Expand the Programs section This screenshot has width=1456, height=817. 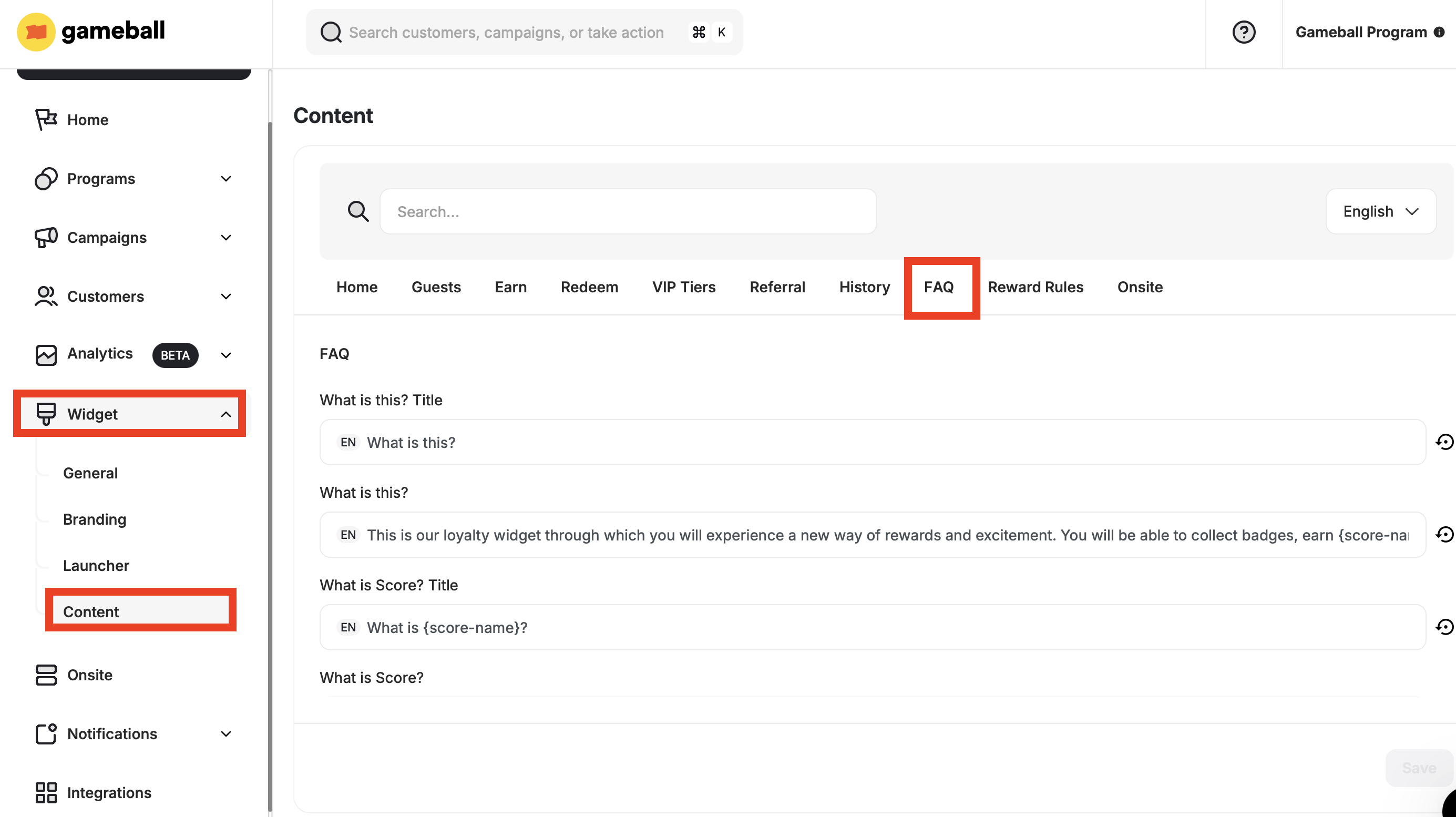(225, 179)
